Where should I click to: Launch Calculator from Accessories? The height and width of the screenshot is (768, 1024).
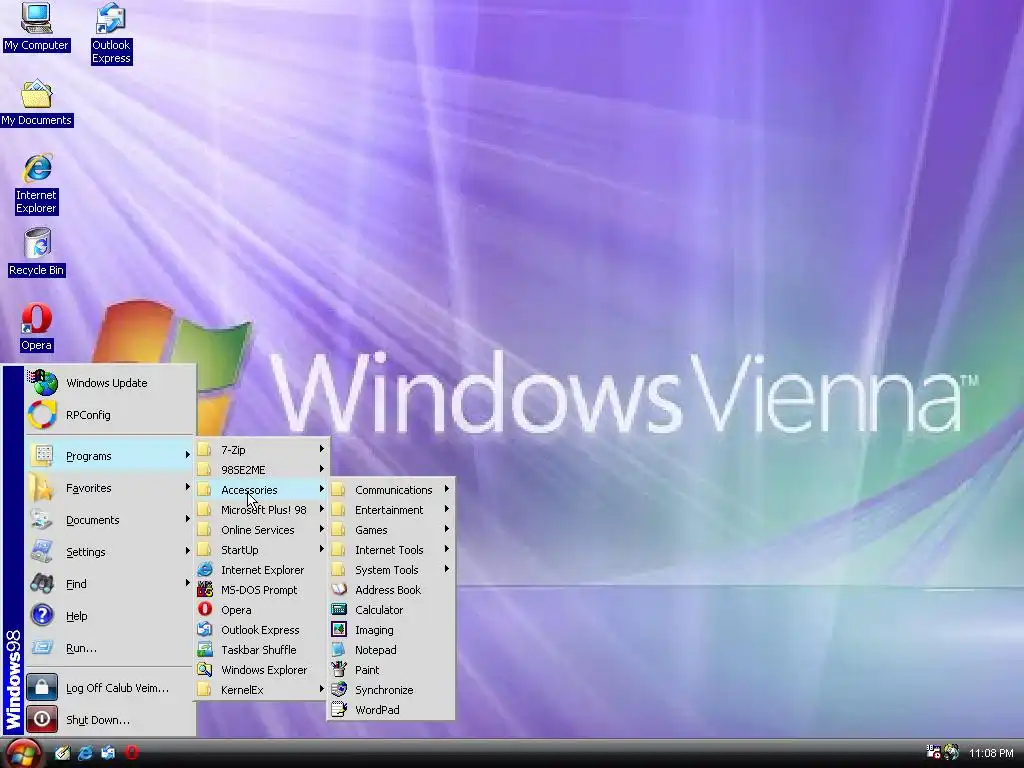click(391, 610)
